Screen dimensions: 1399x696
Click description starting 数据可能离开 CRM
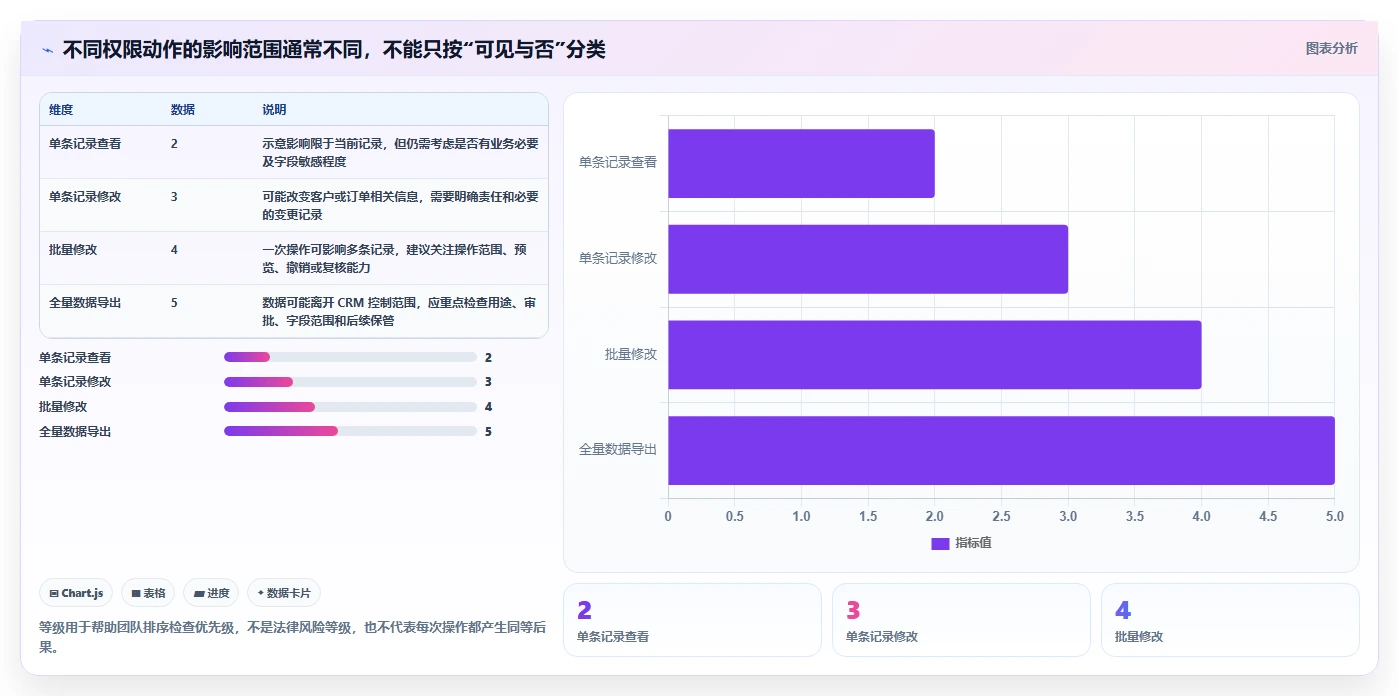coord(400,311)
